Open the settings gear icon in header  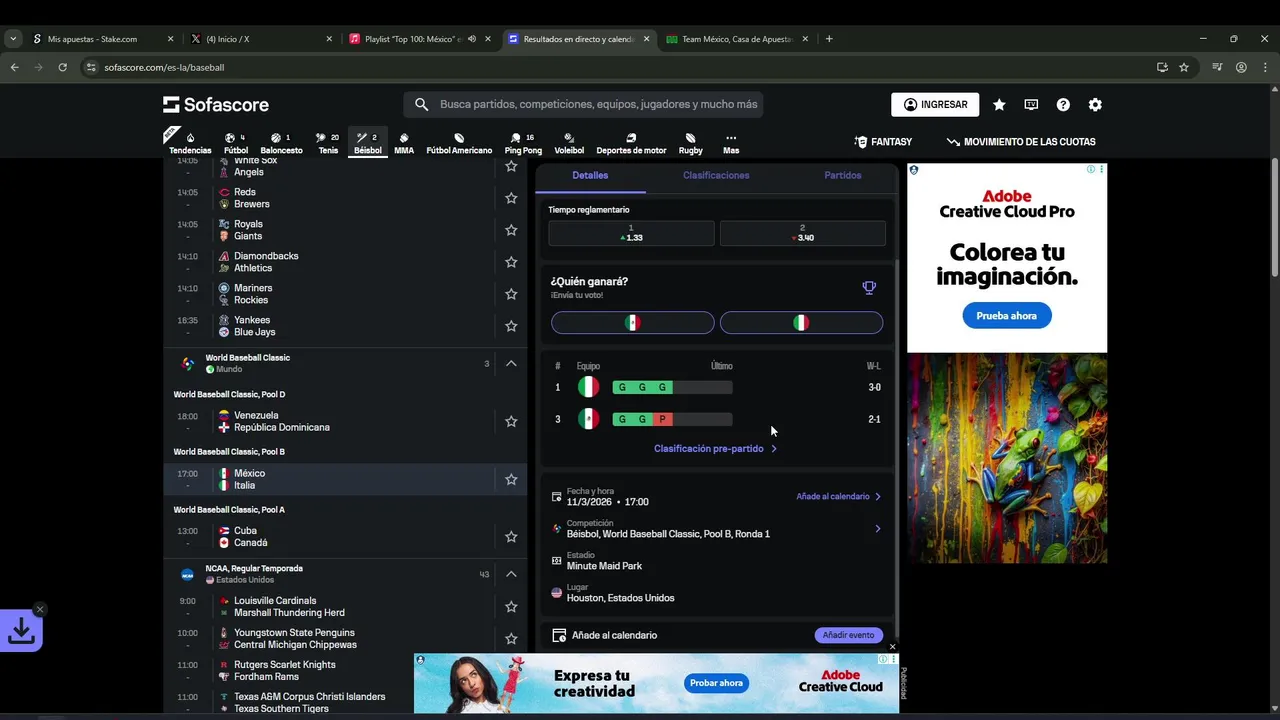click(x=1095, y=105)
